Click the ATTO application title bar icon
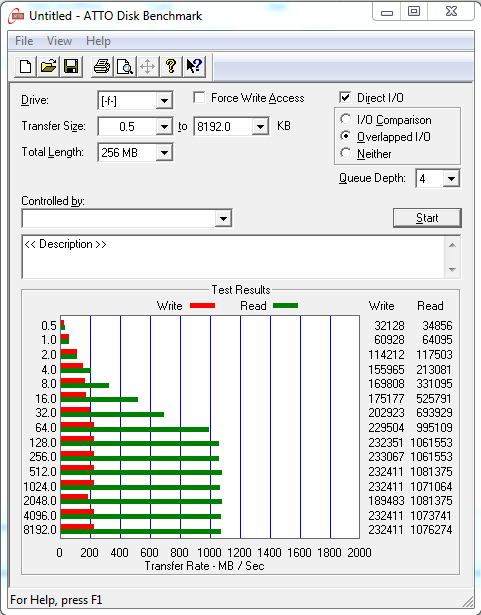Image resolution: width=481 pixels, height=615 pixels. click(16, 16)
